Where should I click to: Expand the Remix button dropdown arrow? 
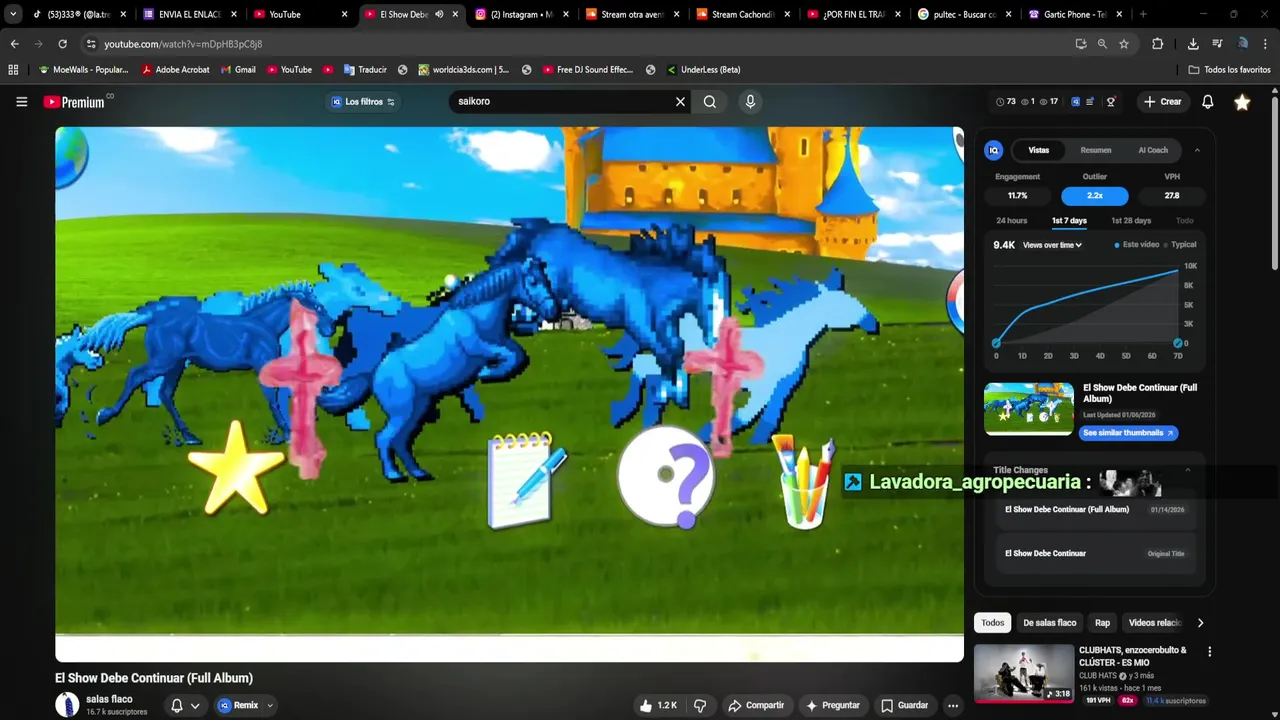pyautogui.click(x=270, y=705)
